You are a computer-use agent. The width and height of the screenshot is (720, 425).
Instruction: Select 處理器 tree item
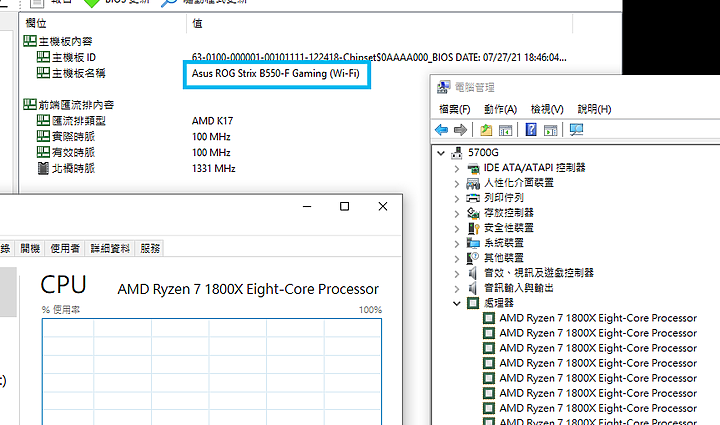coord(499,303)
